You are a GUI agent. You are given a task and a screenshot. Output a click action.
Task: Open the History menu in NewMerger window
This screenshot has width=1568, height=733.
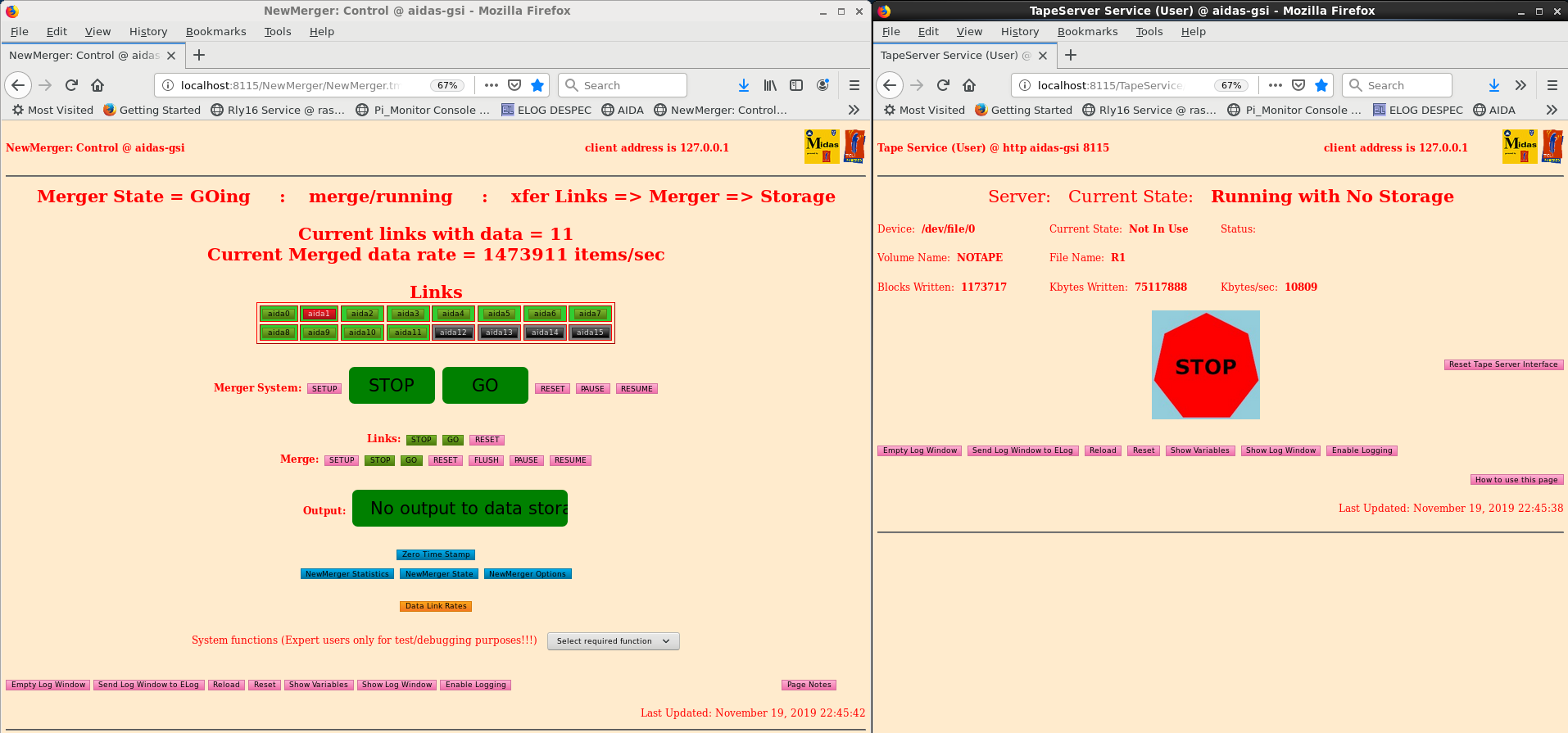click(x=148, y=32)
